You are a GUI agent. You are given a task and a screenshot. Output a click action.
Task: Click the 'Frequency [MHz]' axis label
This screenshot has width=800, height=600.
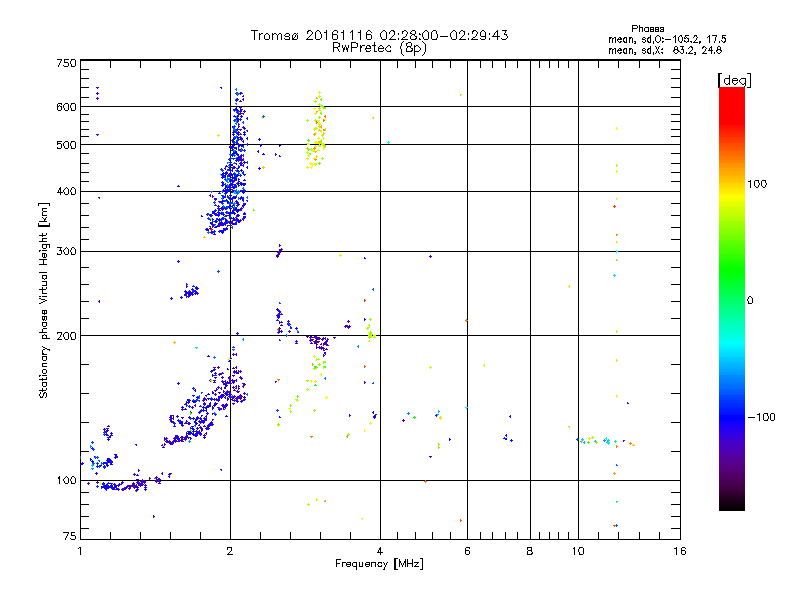click(379, 564)
